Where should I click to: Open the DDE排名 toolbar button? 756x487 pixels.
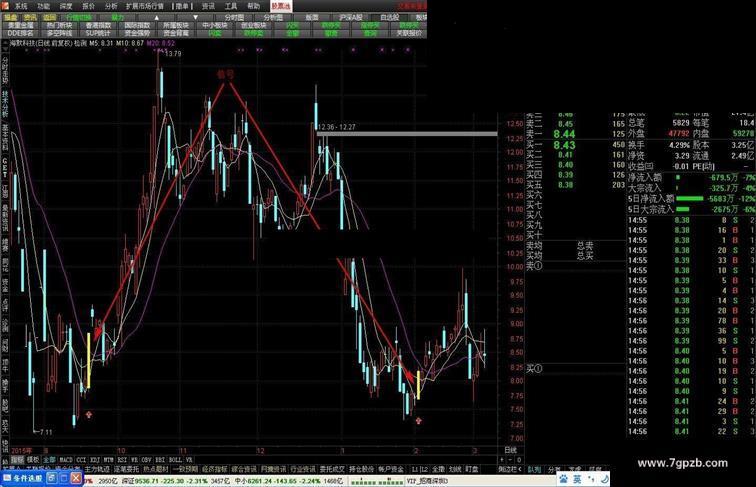click(21, 33)
